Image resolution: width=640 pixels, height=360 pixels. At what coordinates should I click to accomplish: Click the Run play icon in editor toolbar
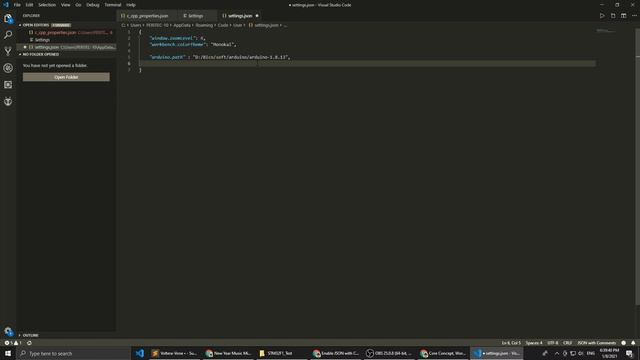pyautogui.click(x=602, y=16)
